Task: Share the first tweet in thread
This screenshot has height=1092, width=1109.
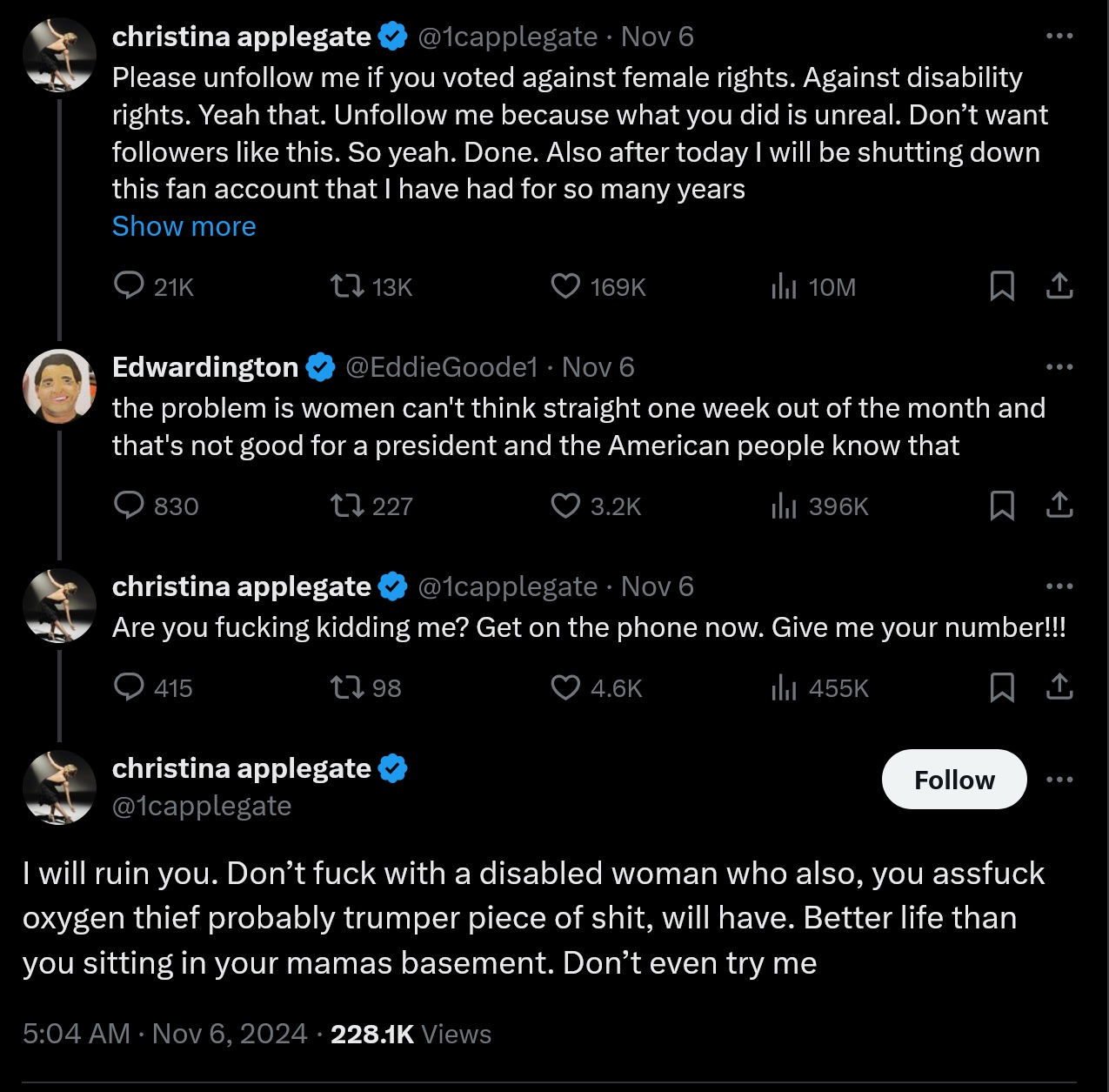Action: point(1059,285)
